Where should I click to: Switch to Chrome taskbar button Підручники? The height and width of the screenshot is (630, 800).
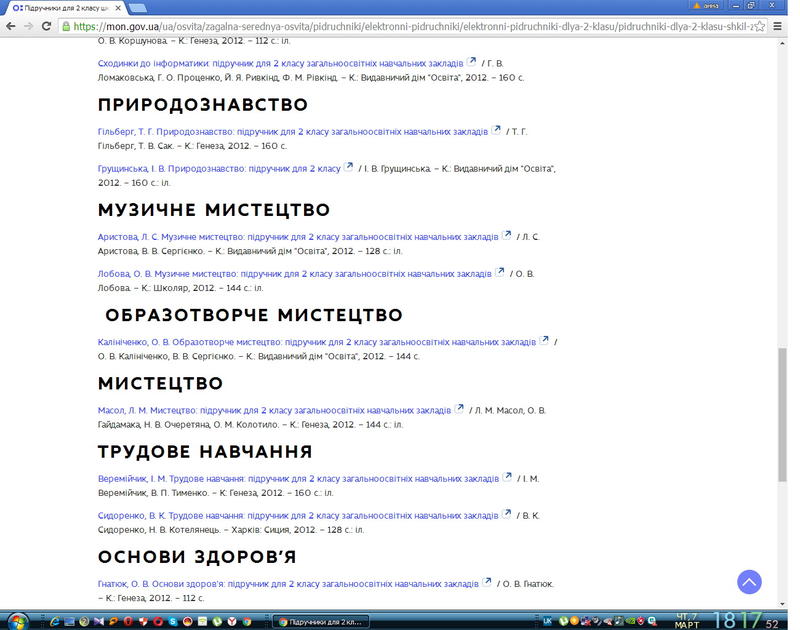point(320,622)
